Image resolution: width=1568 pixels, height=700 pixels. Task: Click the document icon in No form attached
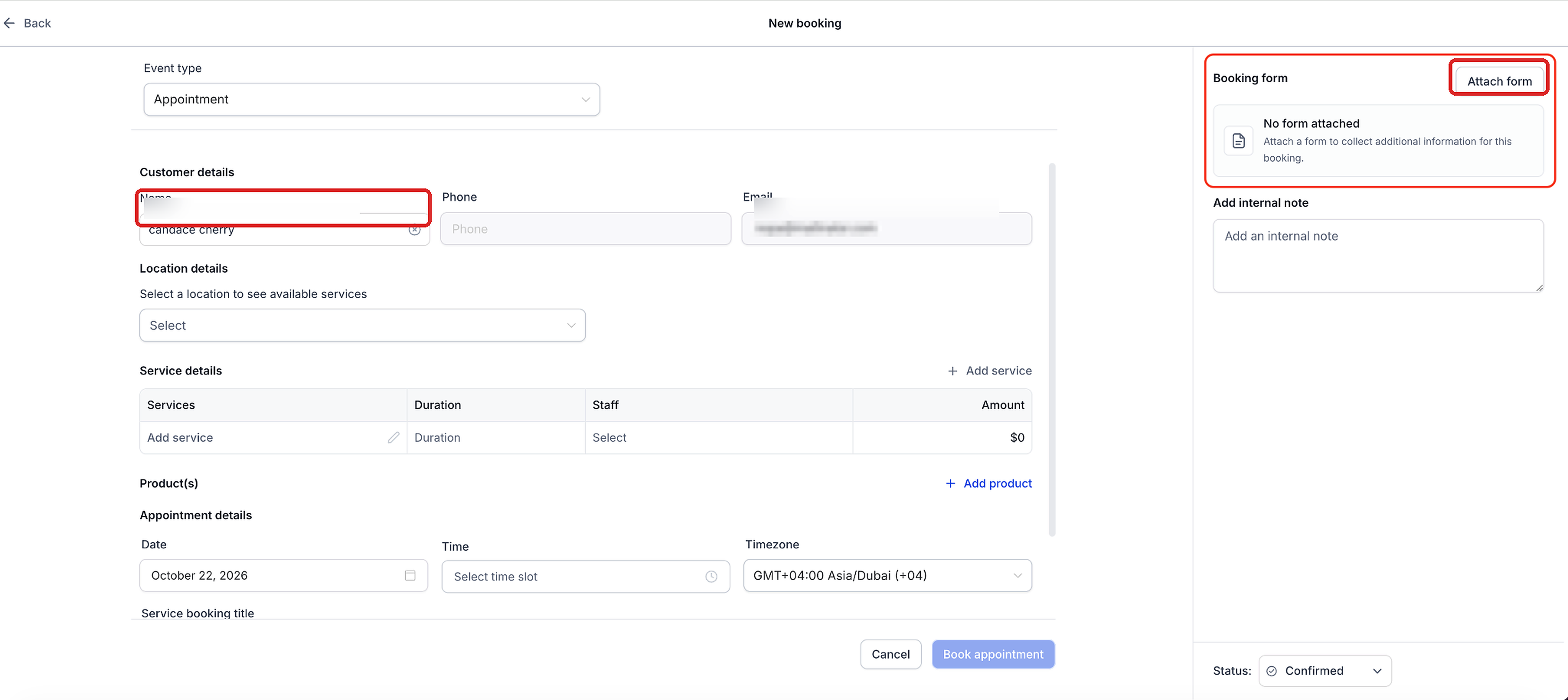(x=1238, y=141)
